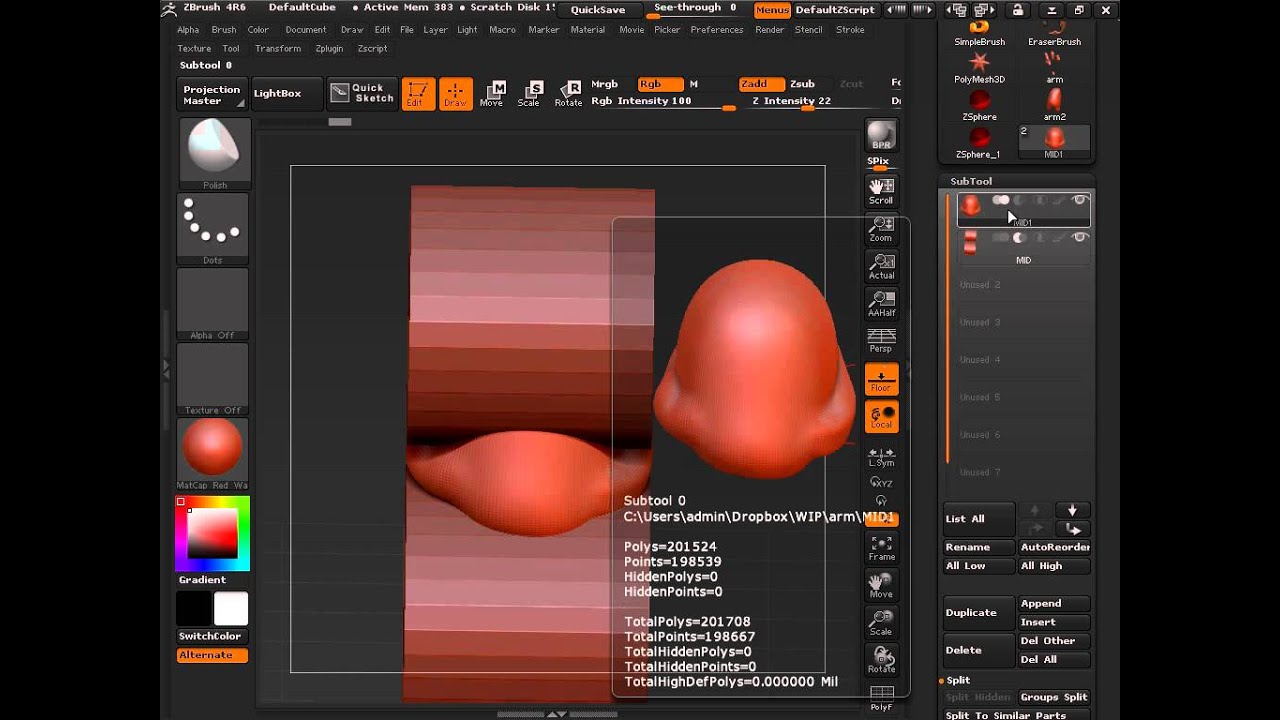Enable Zsub sculpting mode
The width and height of the screenshot is (1280, 720).
(802, 84)
